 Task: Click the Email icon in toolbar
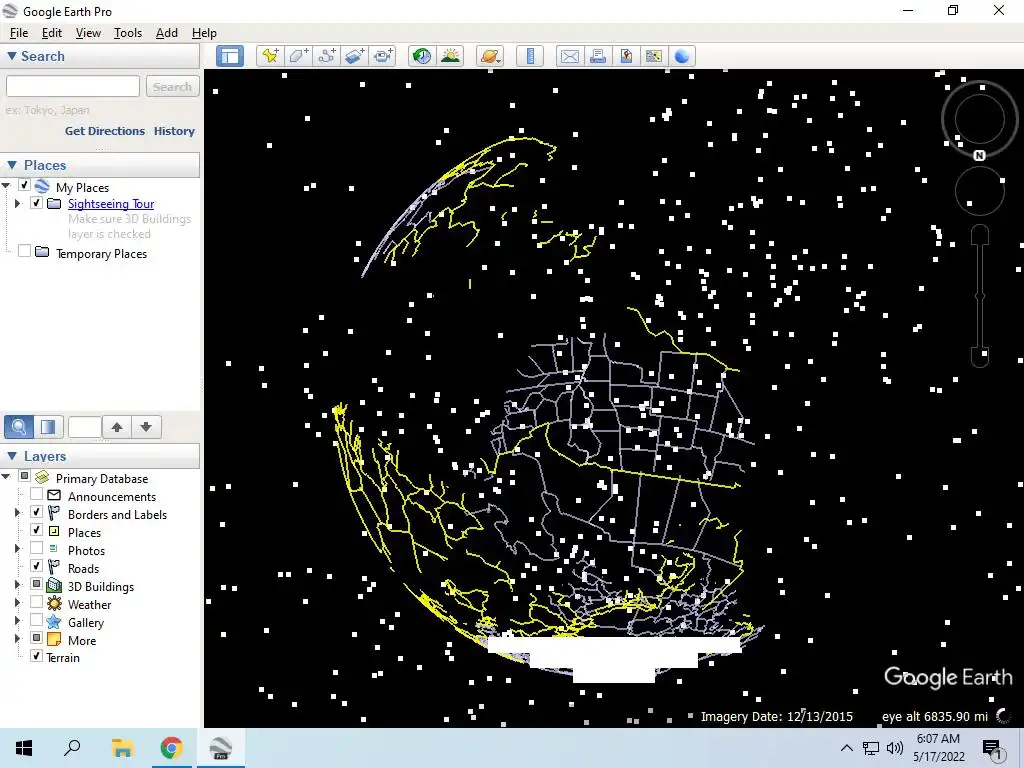(x=569, y=56)
